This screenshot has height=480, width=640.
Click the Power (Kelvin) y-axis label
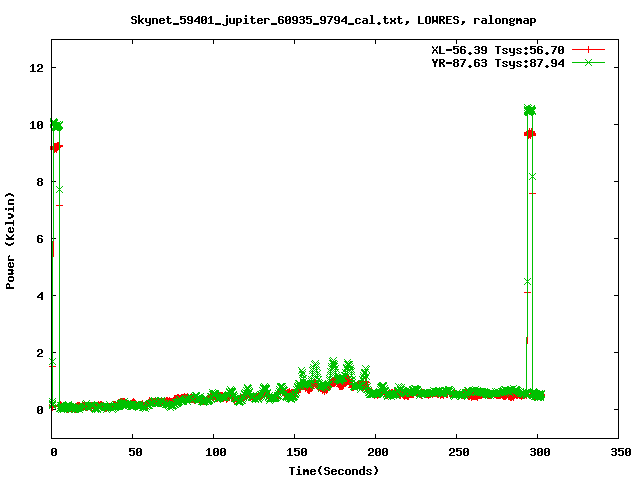tap(10, 241)
